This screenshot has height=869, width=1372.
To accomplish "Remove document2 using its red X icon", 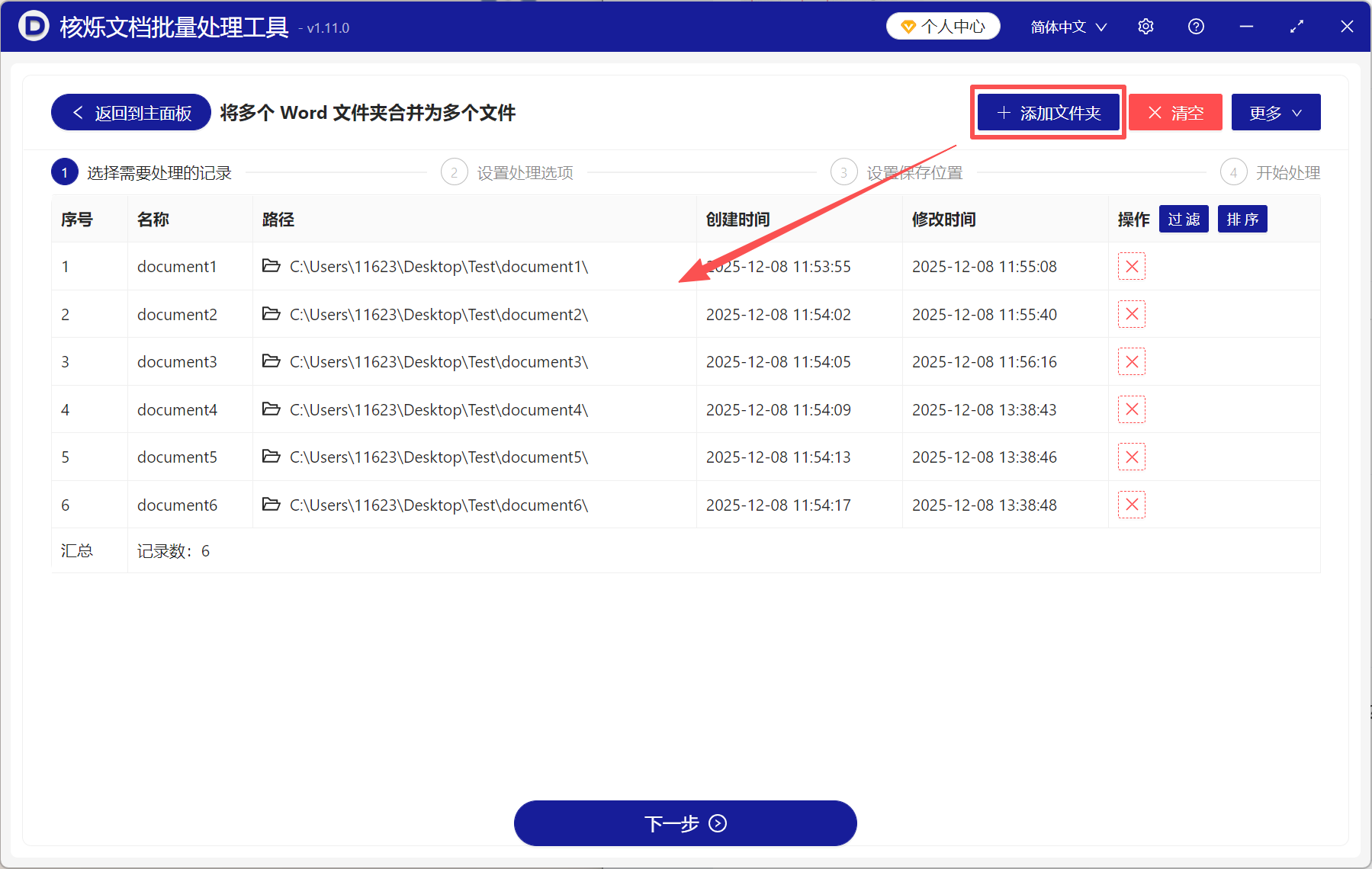I will pos(1131,314).
